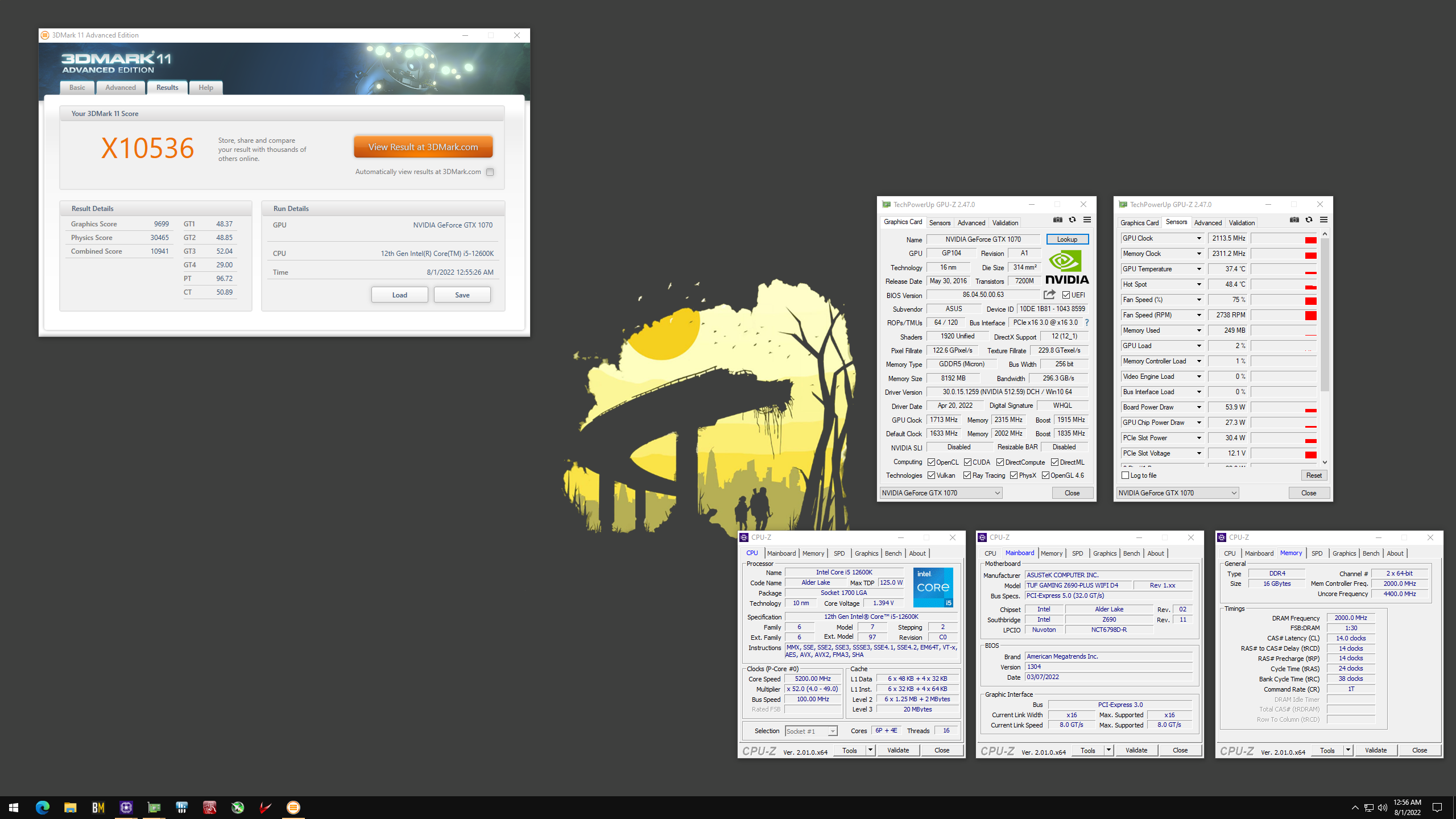Toggle the CUDA checkbox
The height and width of the screenshot is (819, 1456).
[x=967, y=462]
